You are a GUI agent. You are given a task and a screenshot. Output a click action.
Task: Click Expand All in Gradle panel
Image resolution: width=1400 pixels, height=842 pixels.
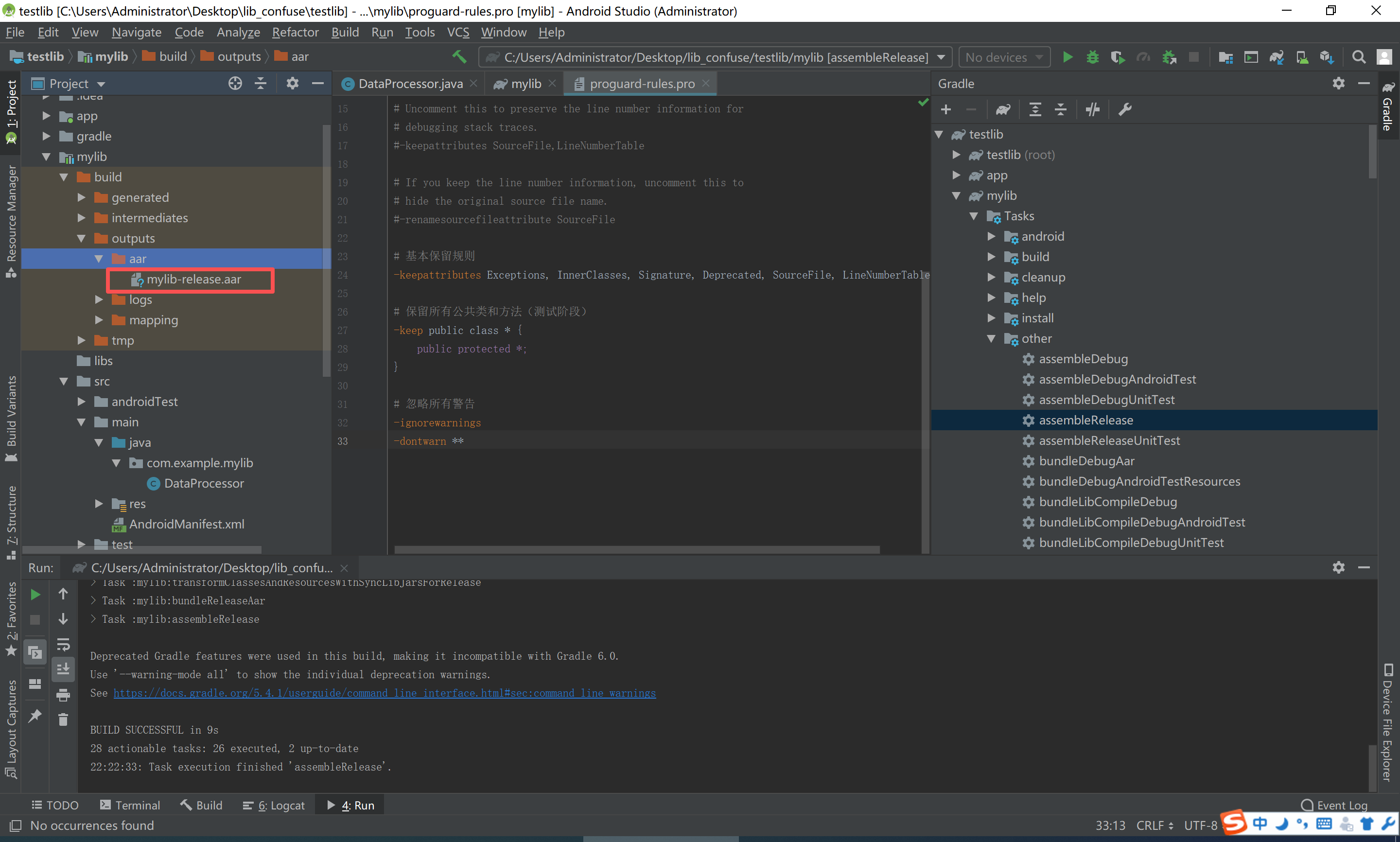coord(1034,109)
